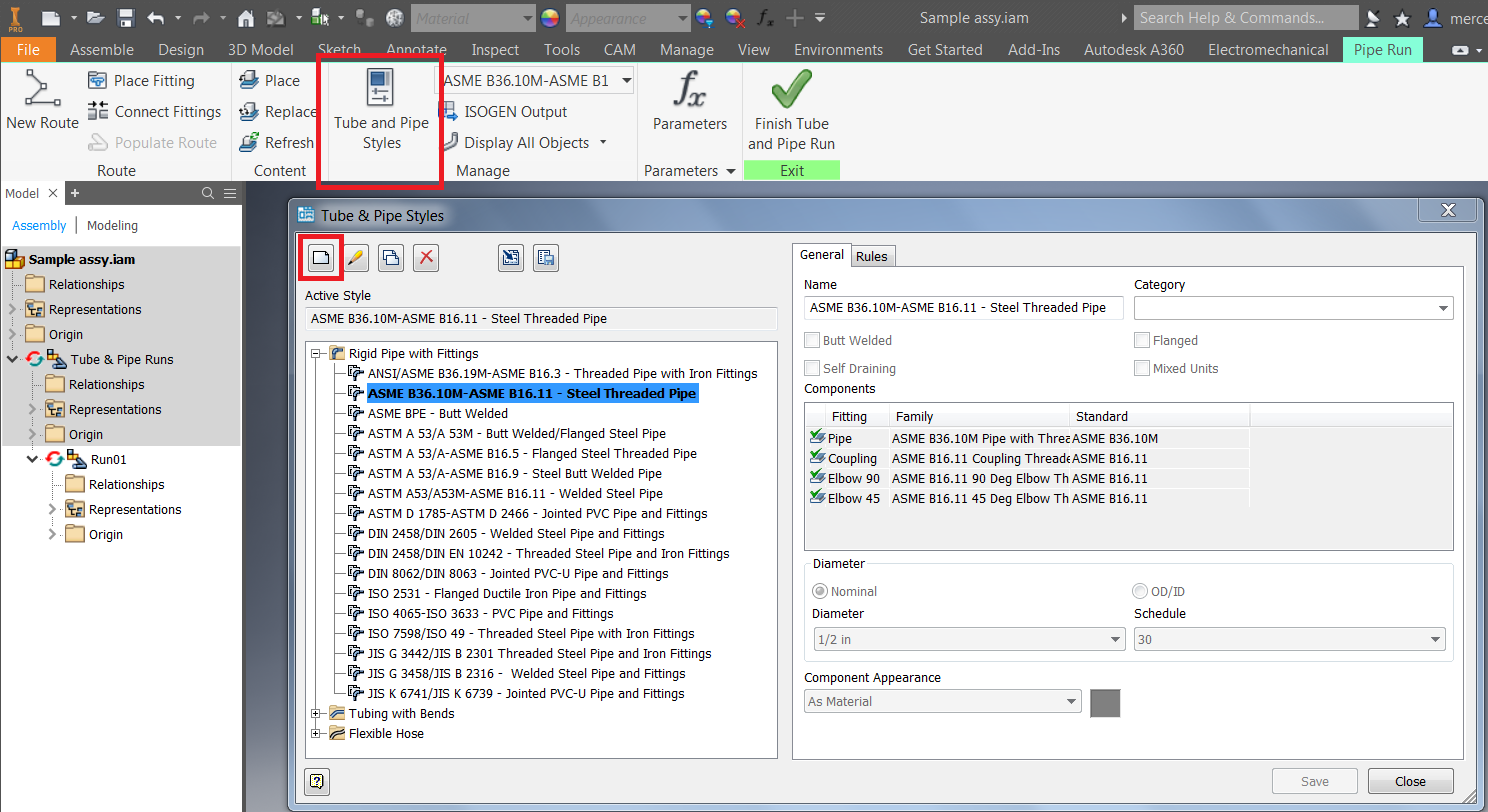Select the OD/ID radio button

click(1139, 591)
